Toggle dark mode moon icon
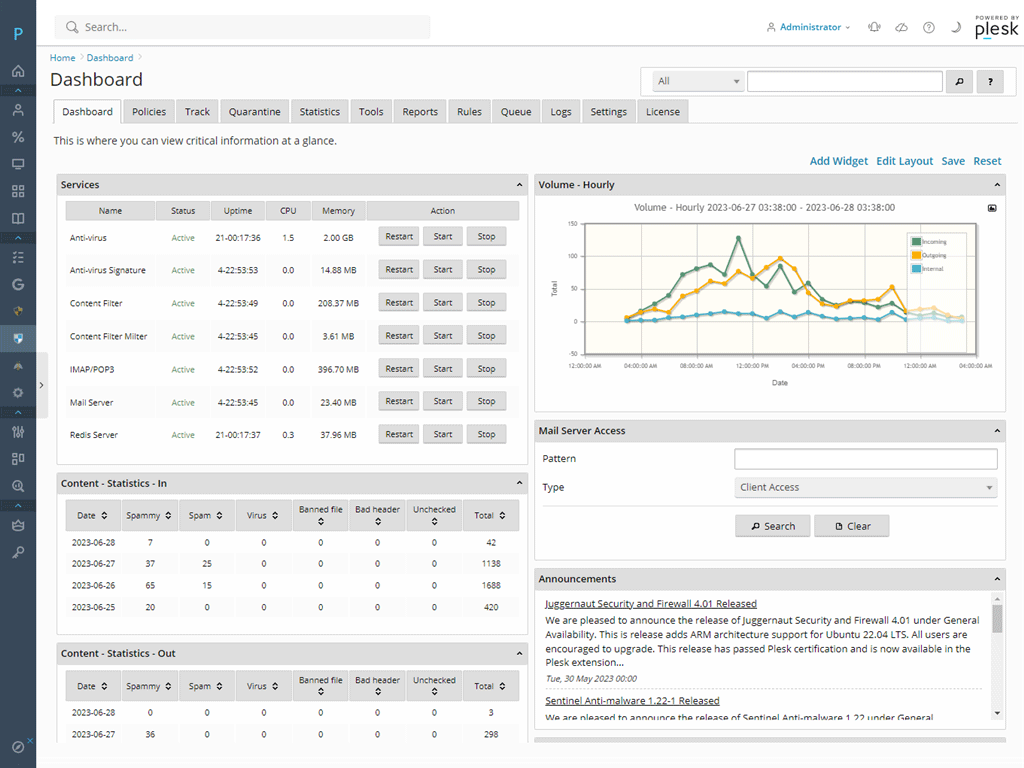Viewport: 1024px width, 768px height. (955, 27)
